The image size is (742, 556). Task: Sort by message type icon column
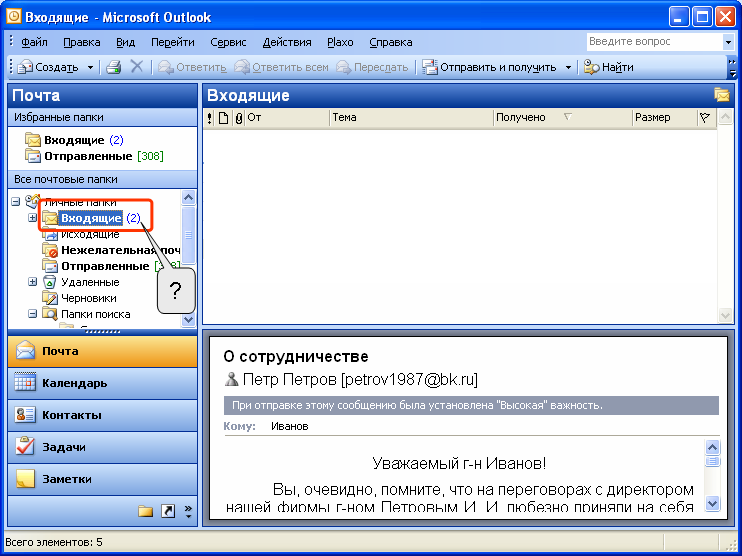[x=223, y=118]
